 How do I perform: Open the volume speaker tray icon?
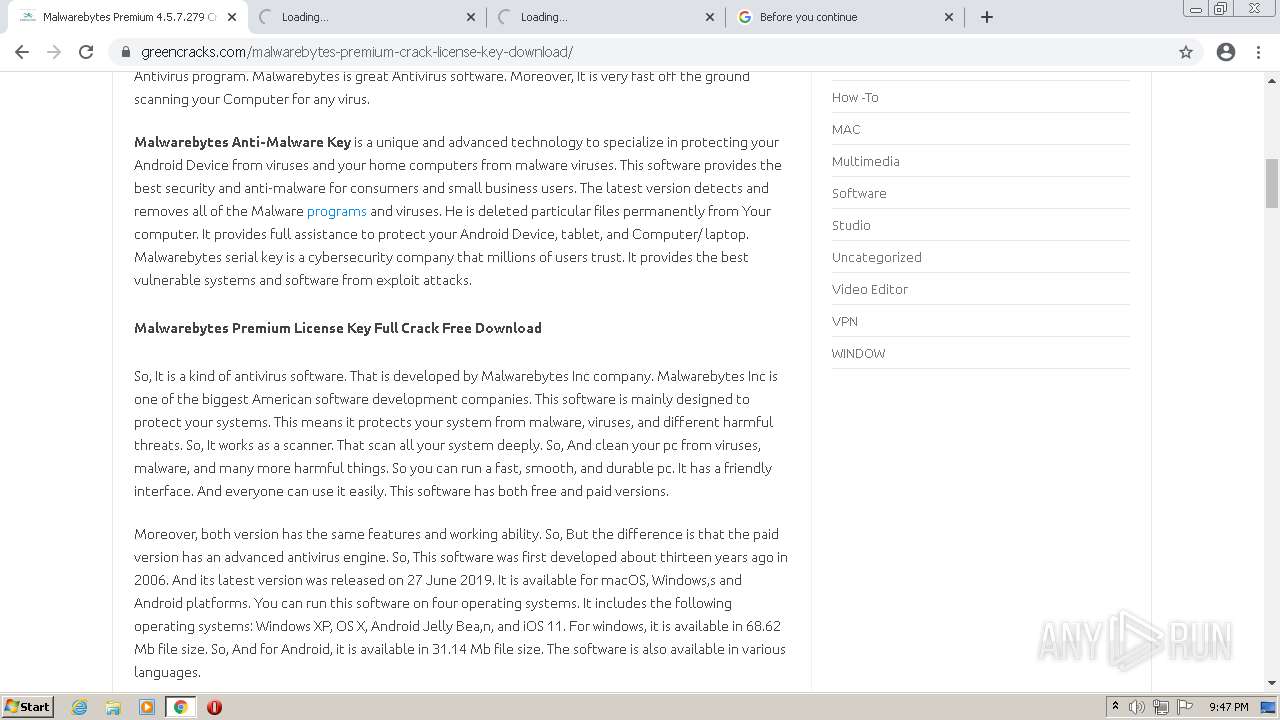1137,707
